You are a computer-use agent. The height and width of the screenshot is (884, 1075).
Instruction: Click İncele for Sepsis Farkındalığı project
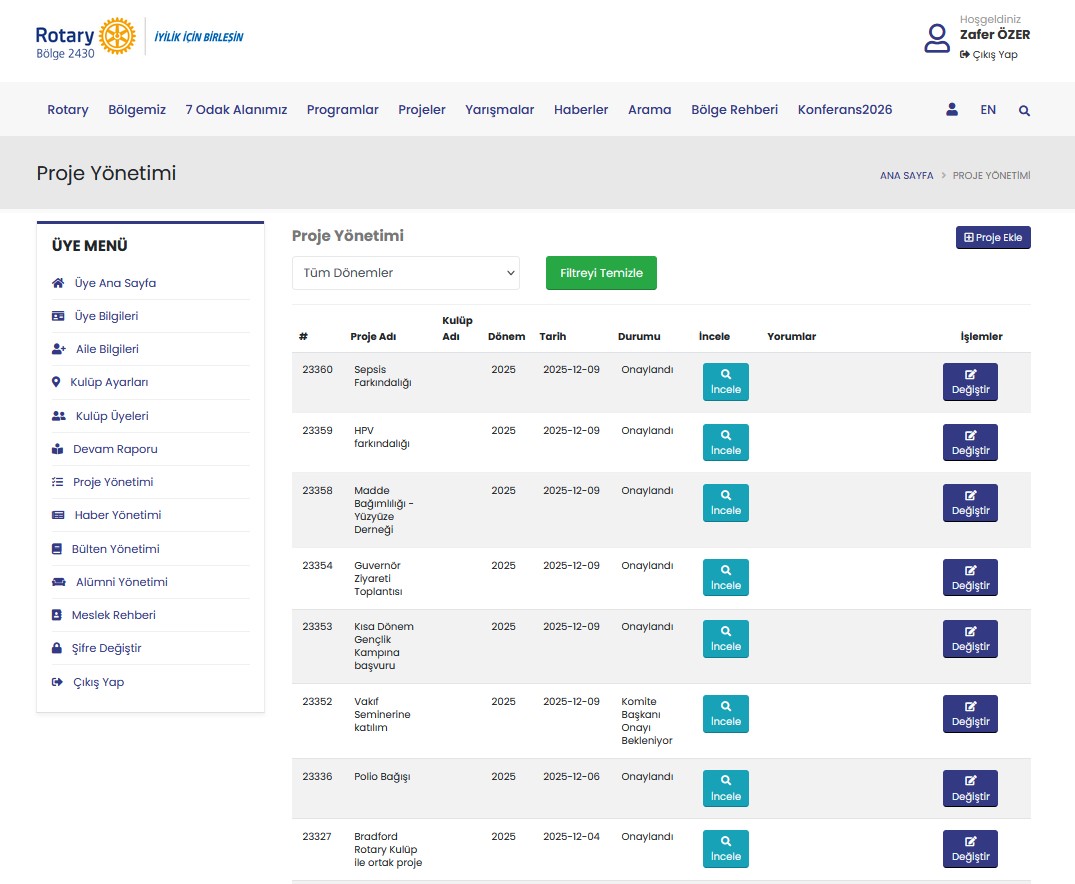coord(725,382)
